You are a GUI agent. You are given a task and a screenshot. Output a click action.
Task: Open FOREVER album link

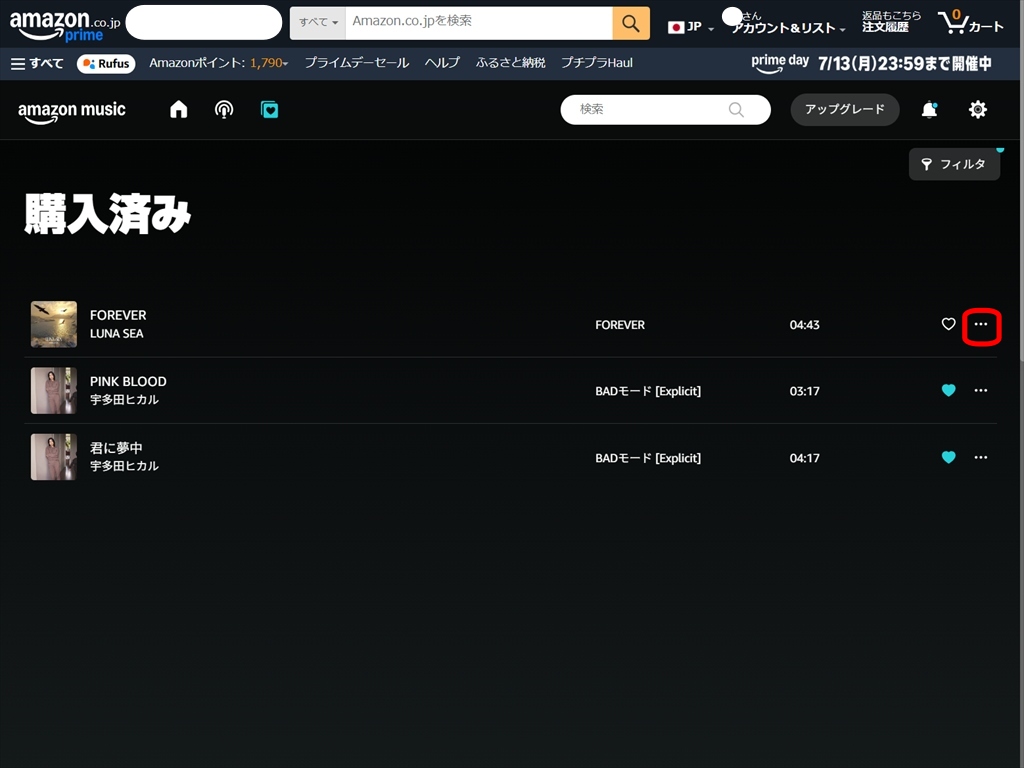[620, 325]
